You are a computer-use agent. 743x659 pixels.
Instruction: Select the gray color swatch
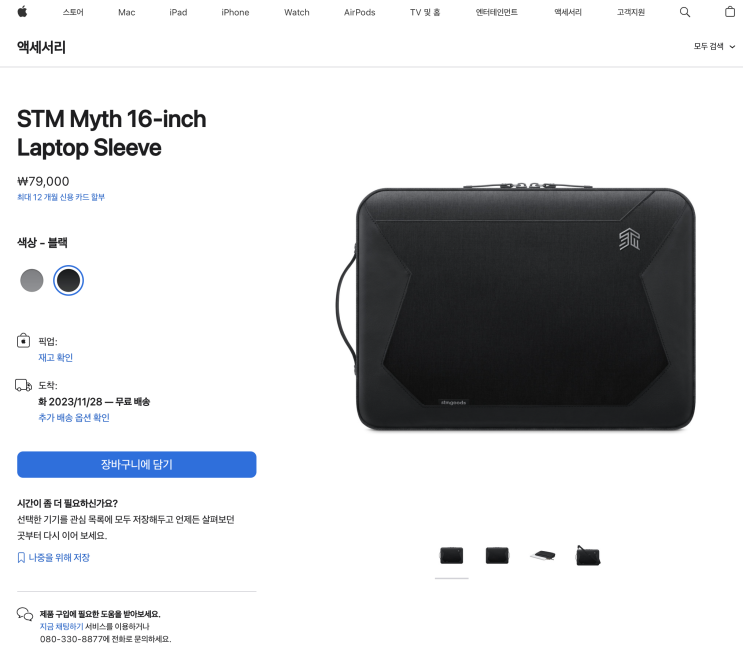(x=32, y=280)
